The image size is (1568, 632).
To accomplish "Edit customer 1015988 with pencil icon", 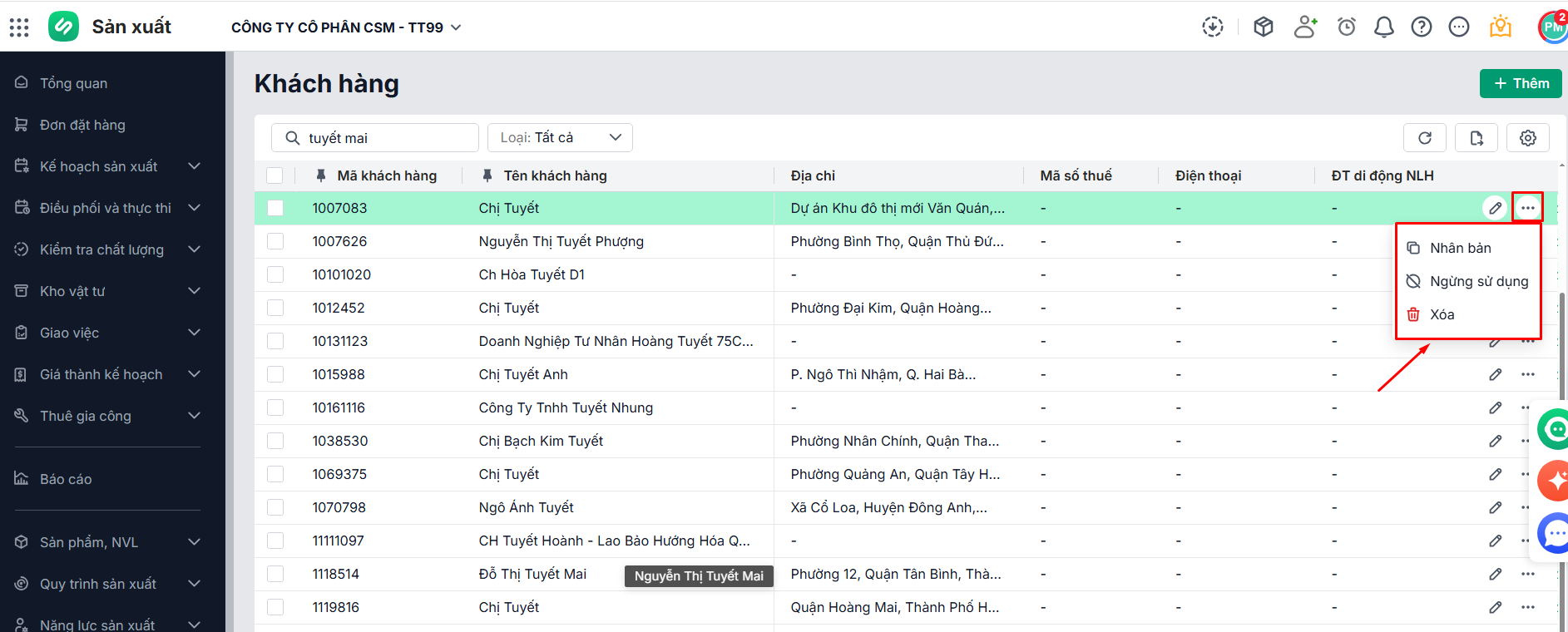I will point(1495,374).
